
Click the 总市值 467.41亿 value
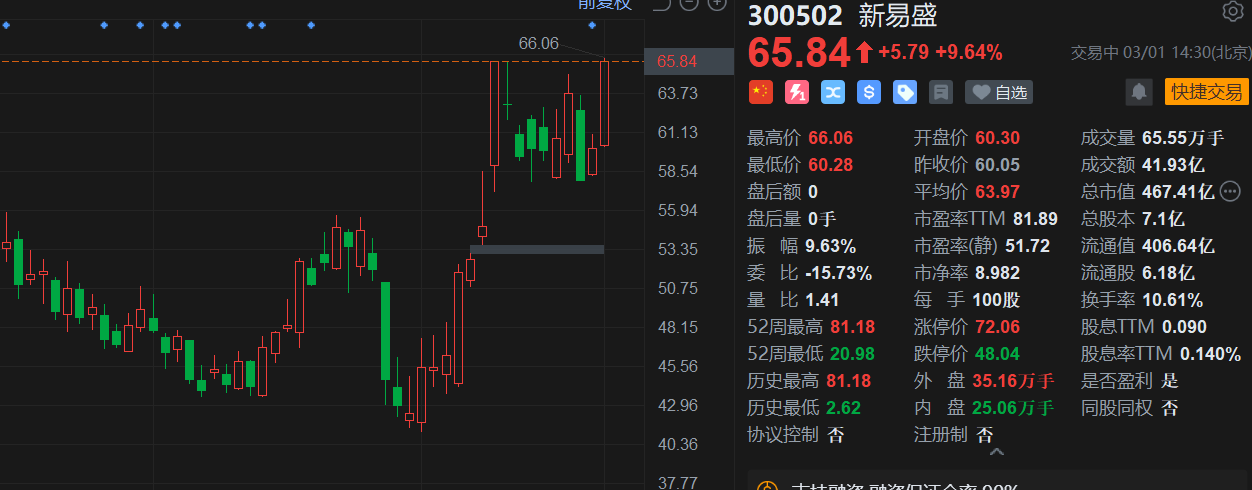click(x=1178, y=191)
